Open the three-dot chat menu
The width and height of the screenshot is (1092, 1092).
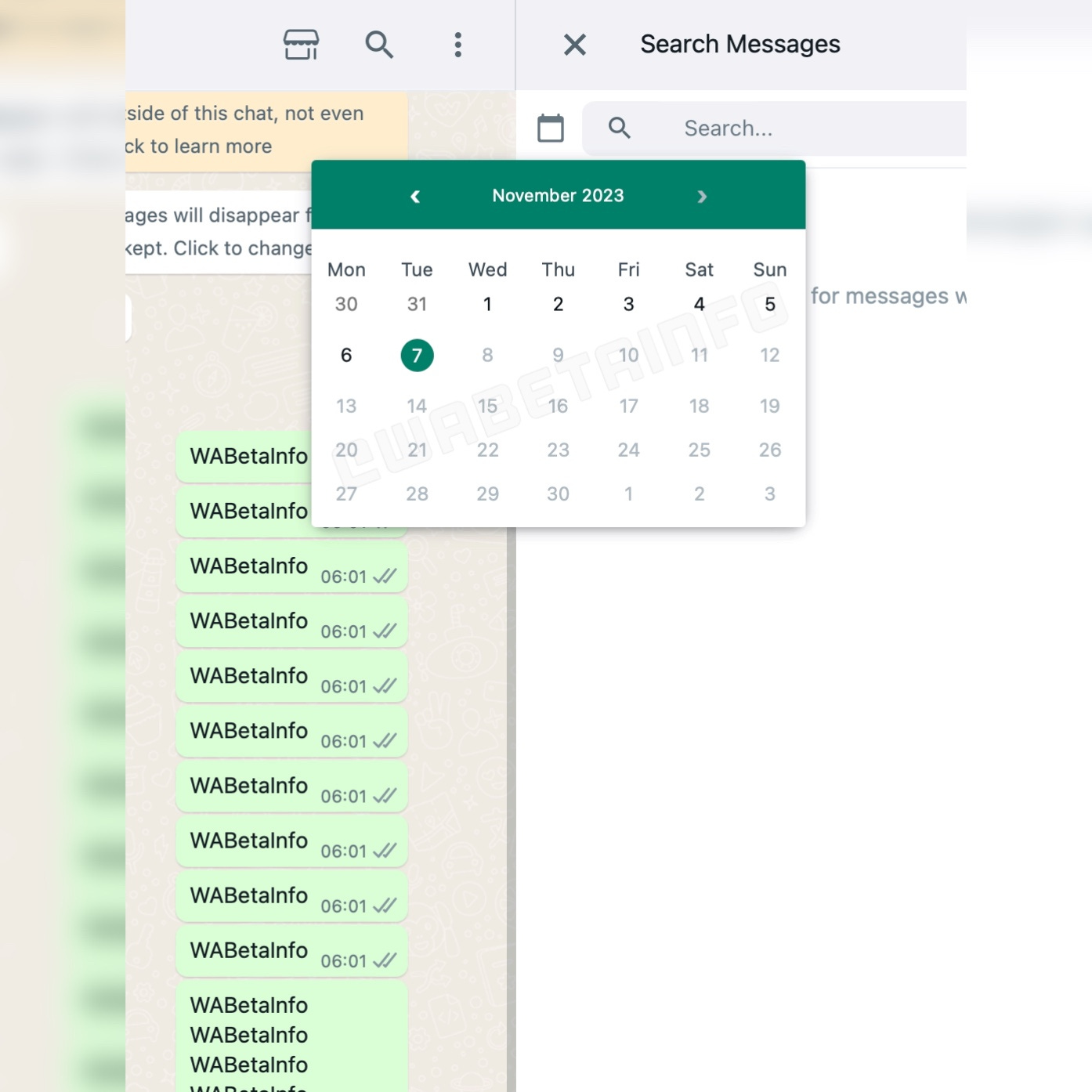click(x=458, y=45)
